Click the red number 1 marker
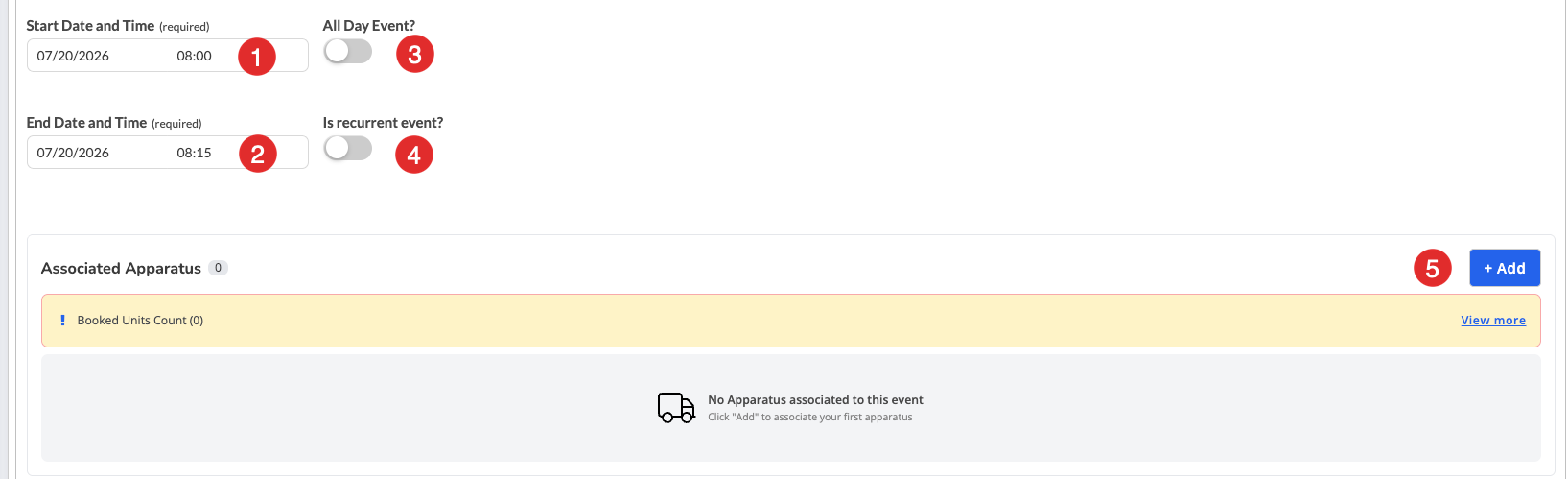The height and width of the screenshot is (479, 1568). [256, 57]
